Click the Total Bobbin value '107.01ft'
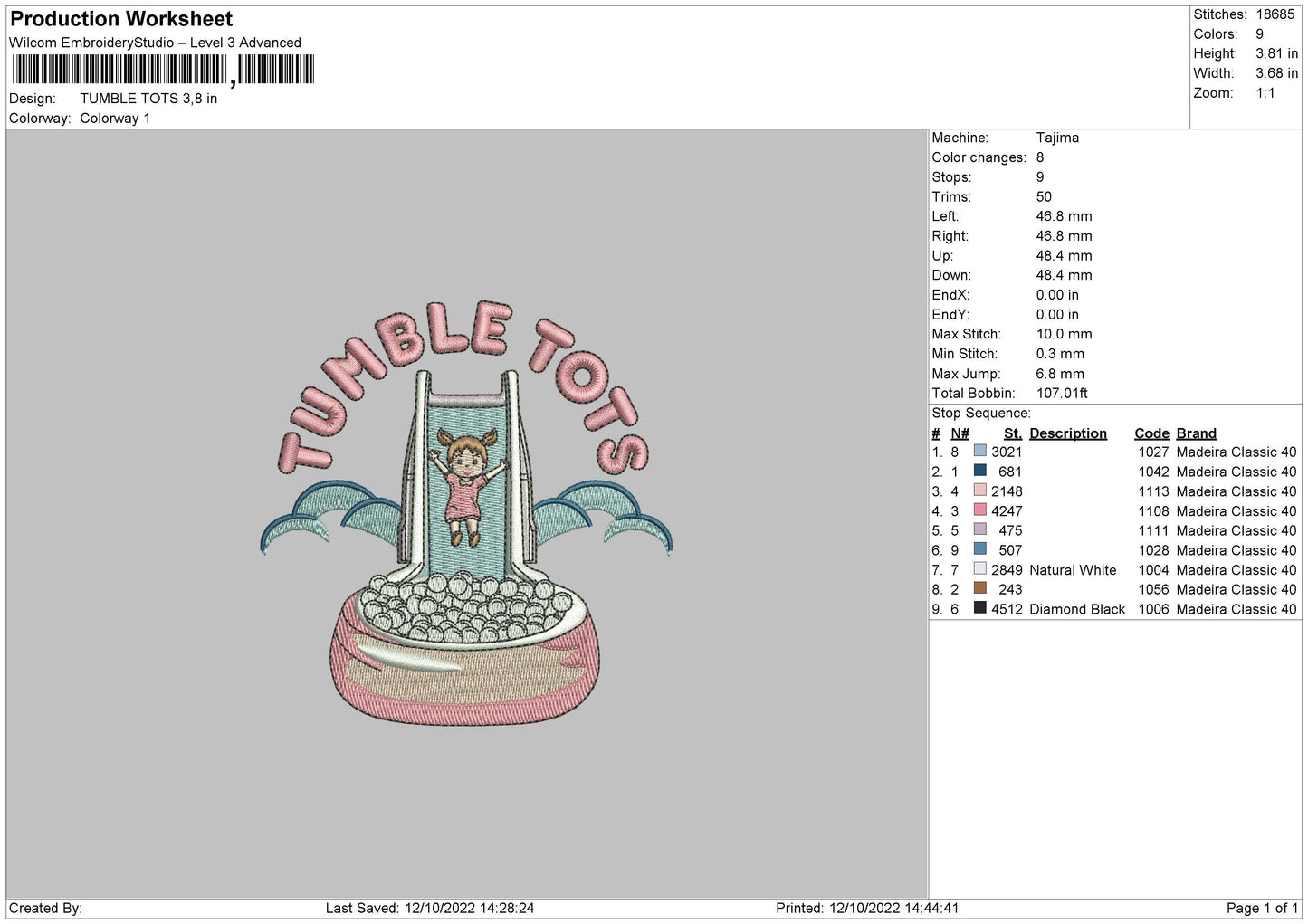Viewport: 1308px width, 924px height. coord(1062,394)
